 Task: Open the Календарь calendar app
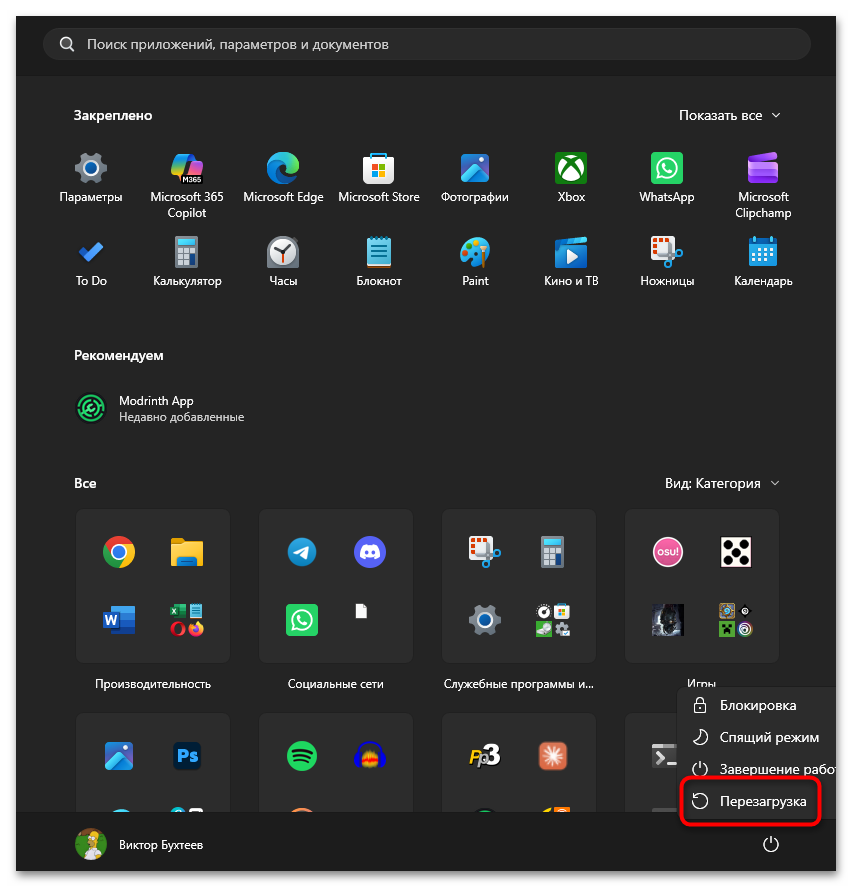pos(763,261)
